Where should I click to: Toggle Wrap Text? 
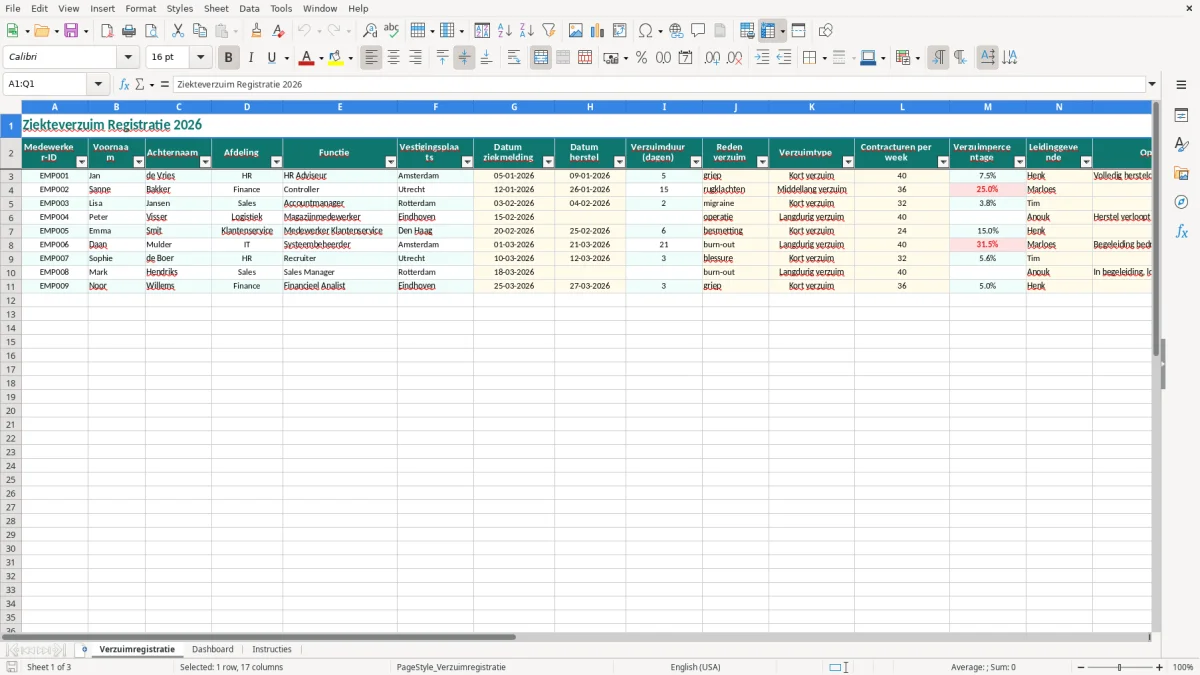click(514, 58)
